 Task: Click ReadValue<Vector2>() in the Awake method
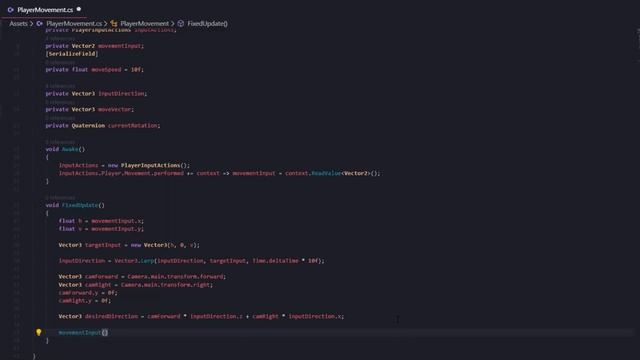click(x=346, y=173)
